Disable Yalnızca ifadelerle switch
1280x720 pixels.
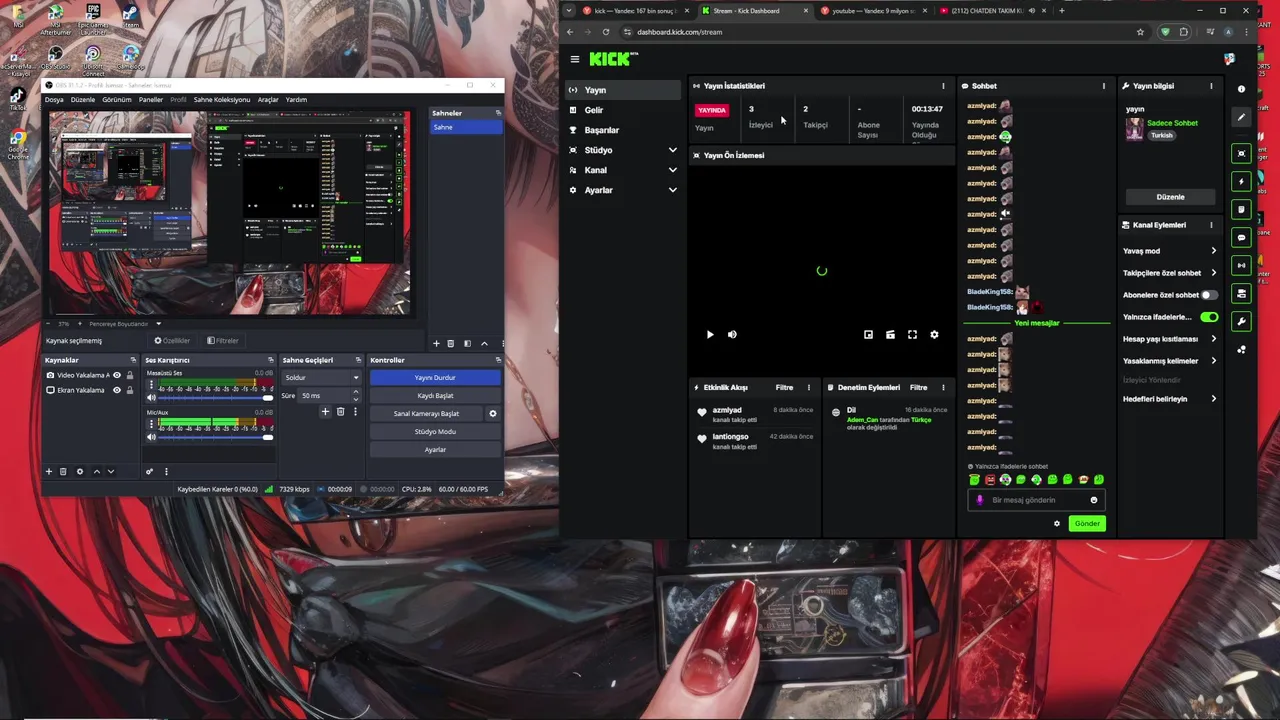pos(1209,317)
